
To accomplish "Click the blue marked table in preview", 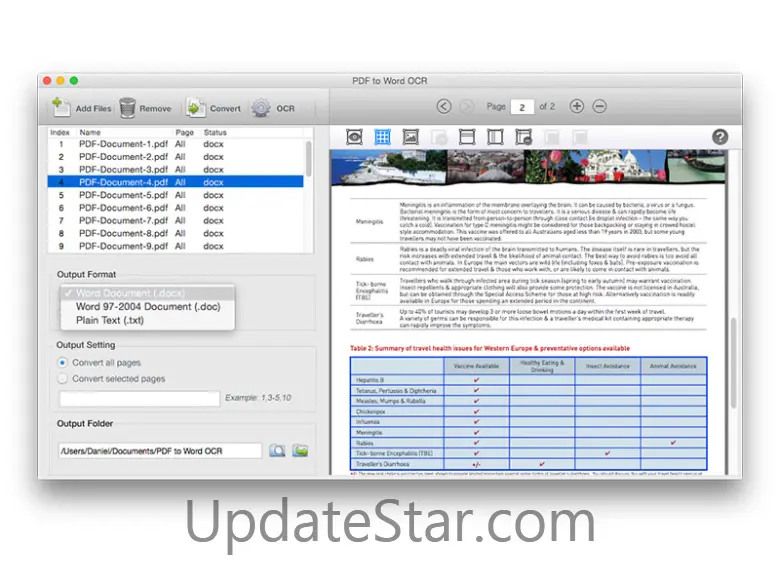I will [528, 413].
